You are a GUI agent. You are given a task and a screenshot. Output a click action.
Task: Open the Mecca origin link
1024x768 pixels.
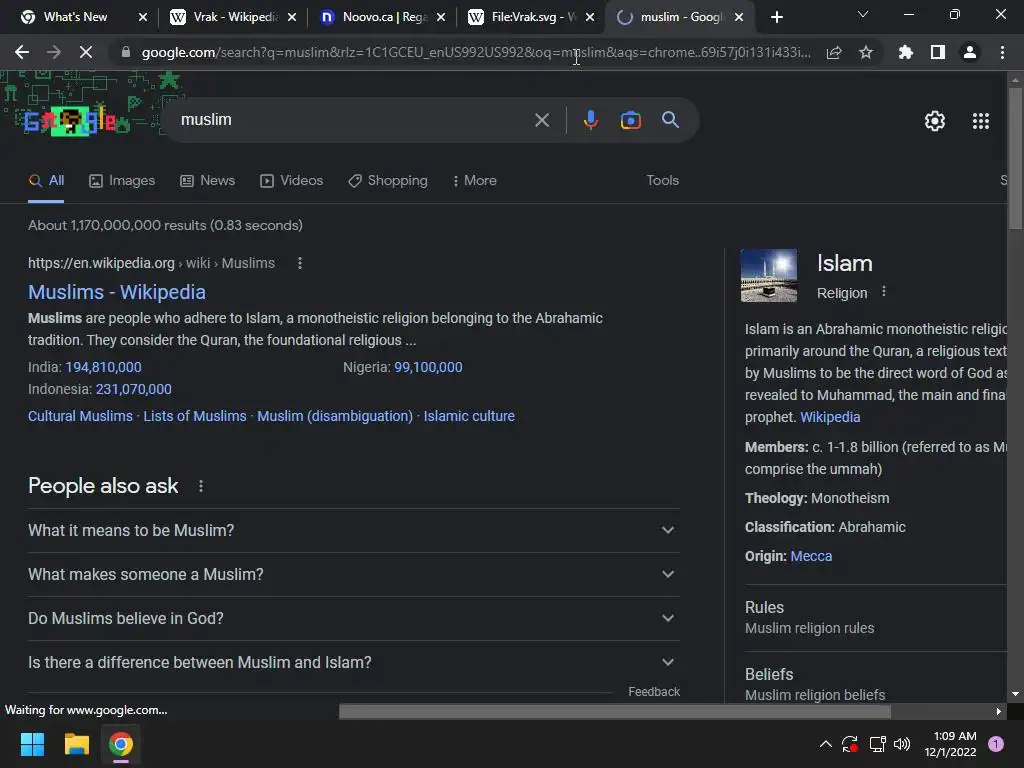811,556
